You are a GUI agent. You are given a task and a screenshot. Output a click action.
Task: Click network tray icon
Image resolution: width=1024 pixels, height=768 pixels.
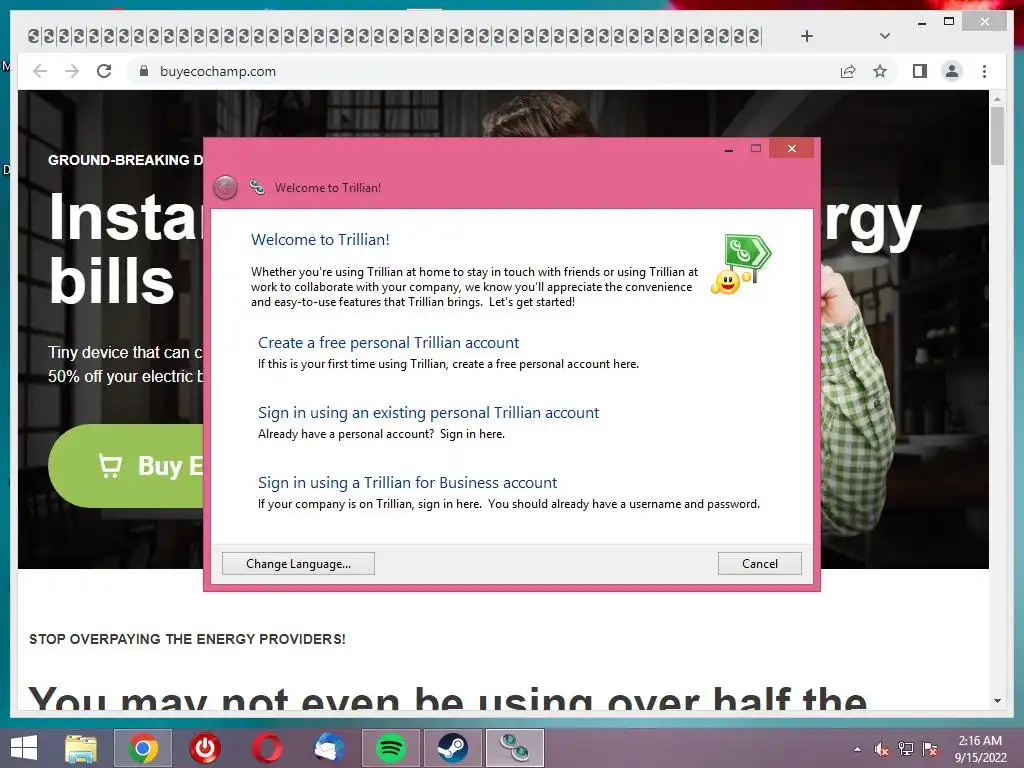point(906,749)
